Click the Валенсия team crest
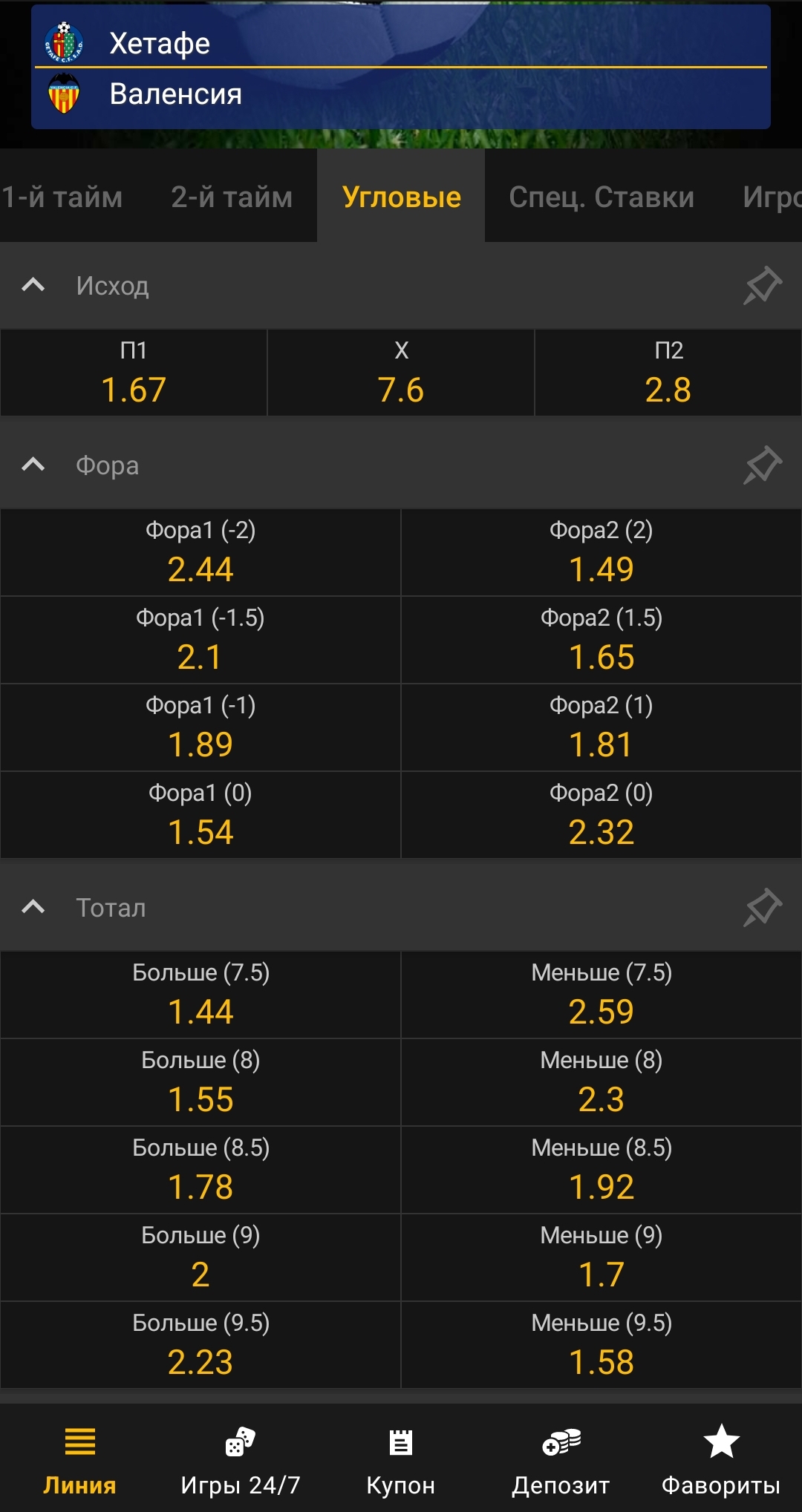 [64, 94]
